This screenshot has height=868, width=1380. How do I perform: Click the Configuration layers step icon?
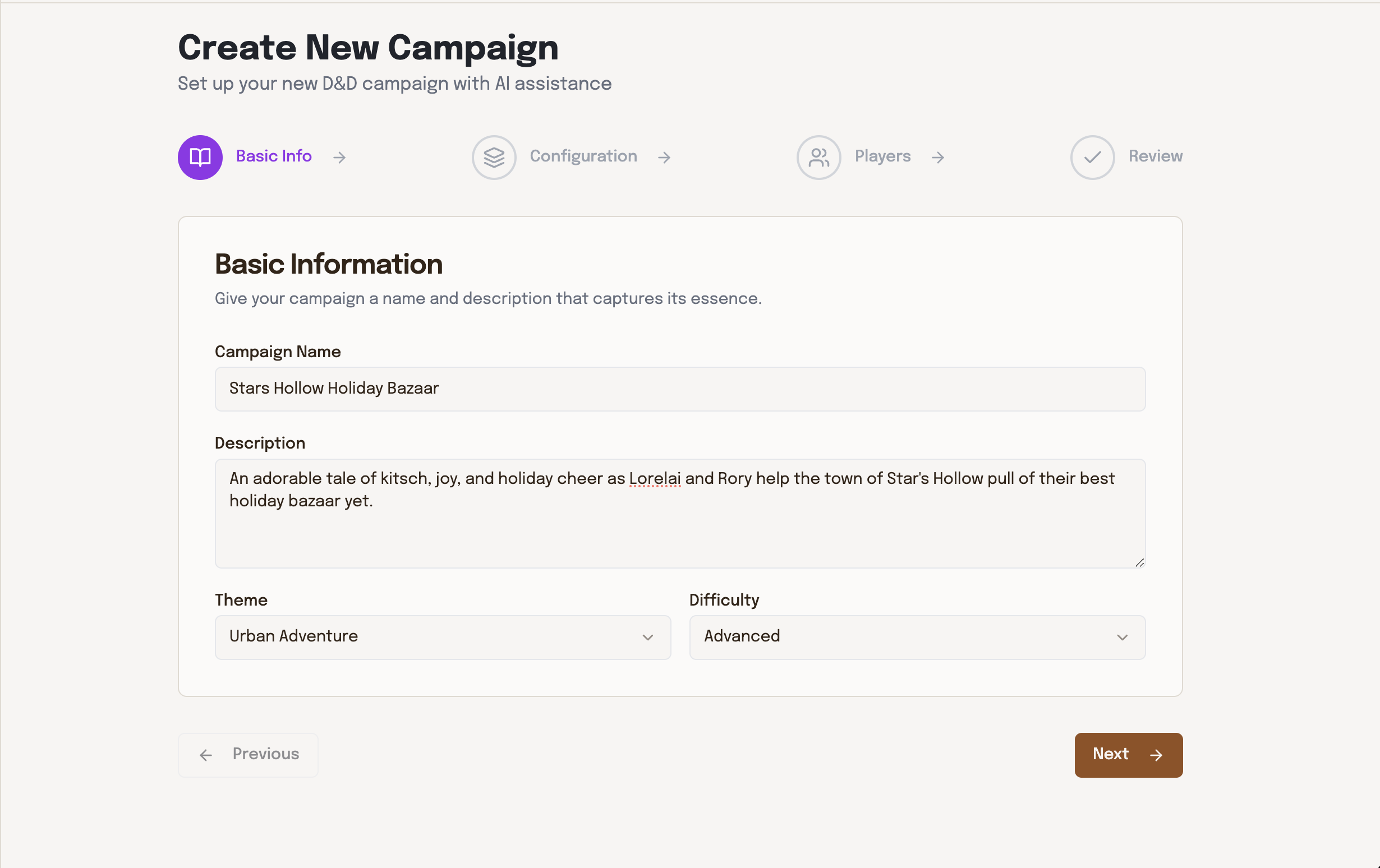pyautogui.click(x=494, y=157)
